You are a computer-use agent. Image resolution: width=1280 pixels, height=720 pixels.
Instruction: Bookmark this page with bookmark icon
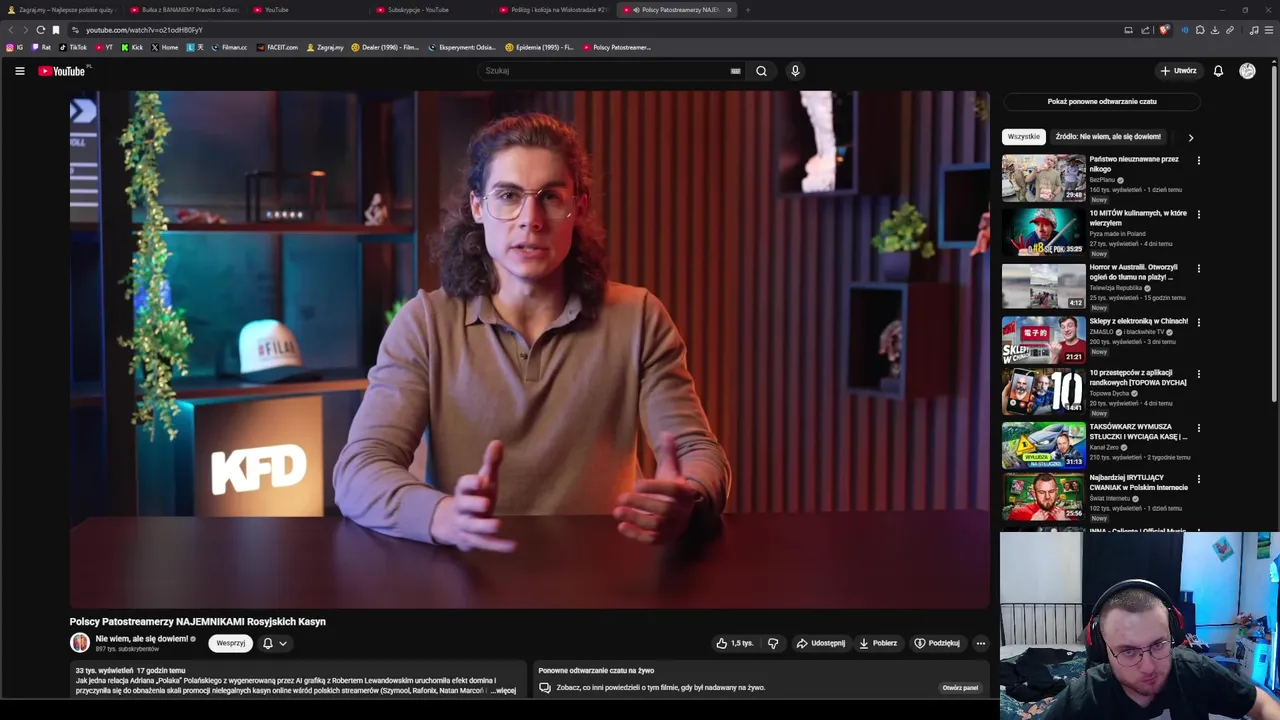pos(56,30)
